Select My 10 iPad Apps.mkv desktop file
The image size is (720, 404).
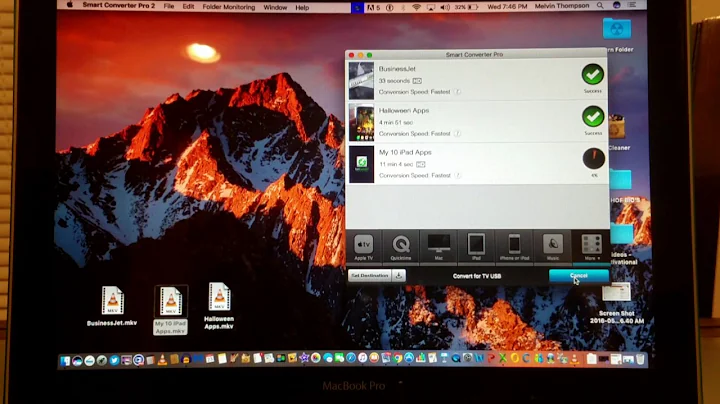coord(170,310)
